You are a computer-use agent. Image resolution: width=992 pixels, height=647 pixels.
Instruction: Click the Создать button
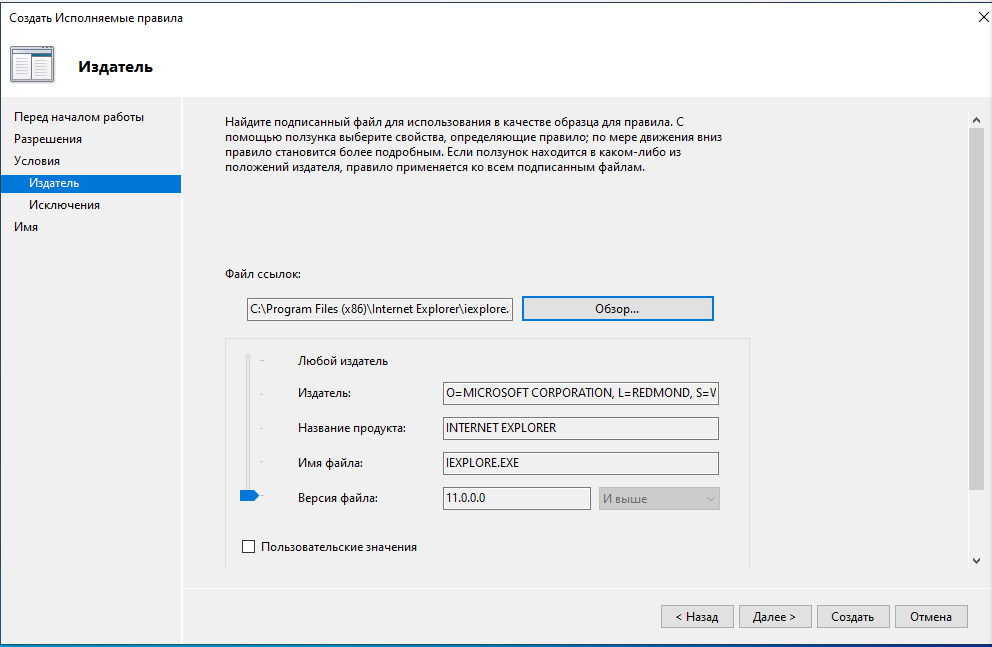pyautogui.click(x=853, y=617)
